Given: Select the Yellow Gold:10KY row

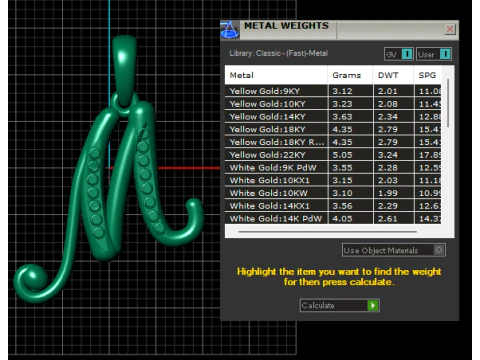Looking at the screenshot, I should point(333,104).
